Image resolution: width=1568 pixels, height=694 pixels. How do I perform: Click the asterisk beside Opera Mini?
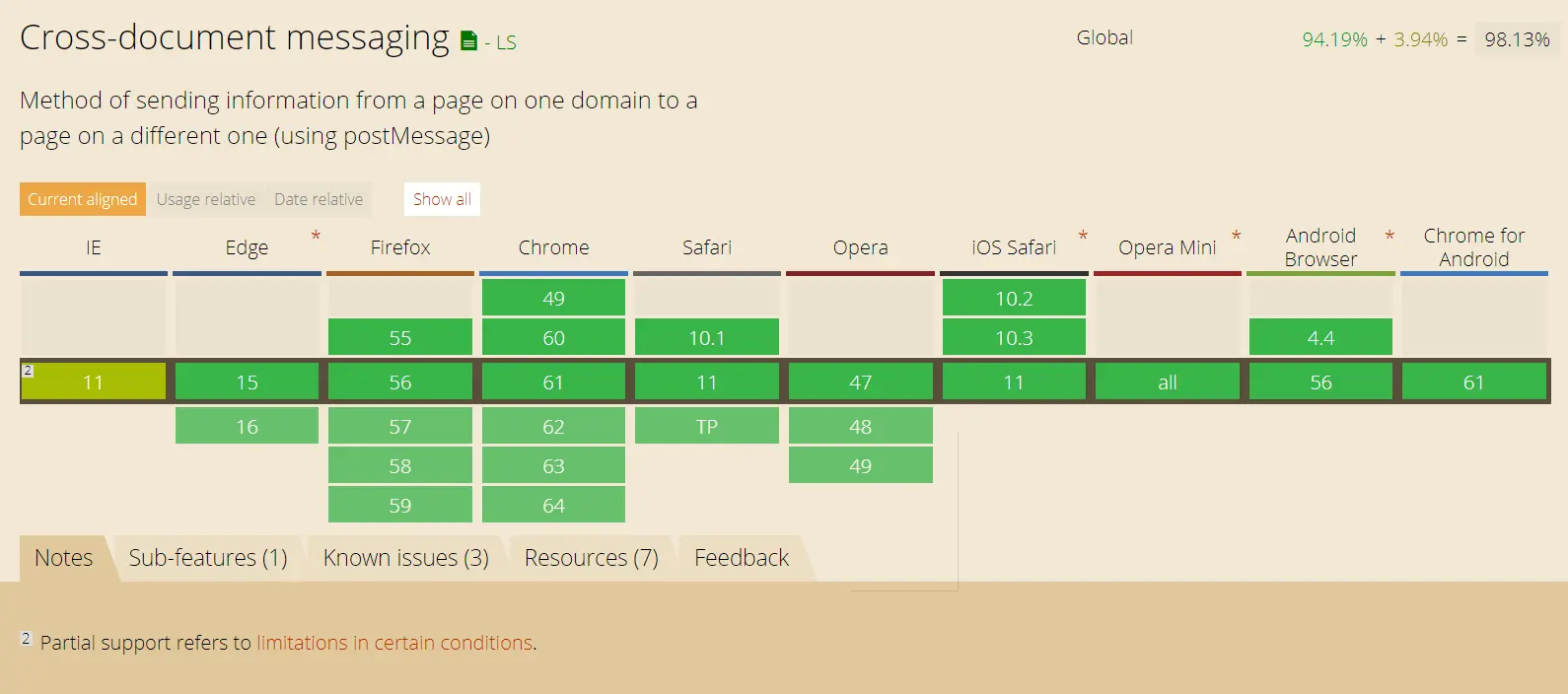pyautogui.click(x=1236, y=237)
